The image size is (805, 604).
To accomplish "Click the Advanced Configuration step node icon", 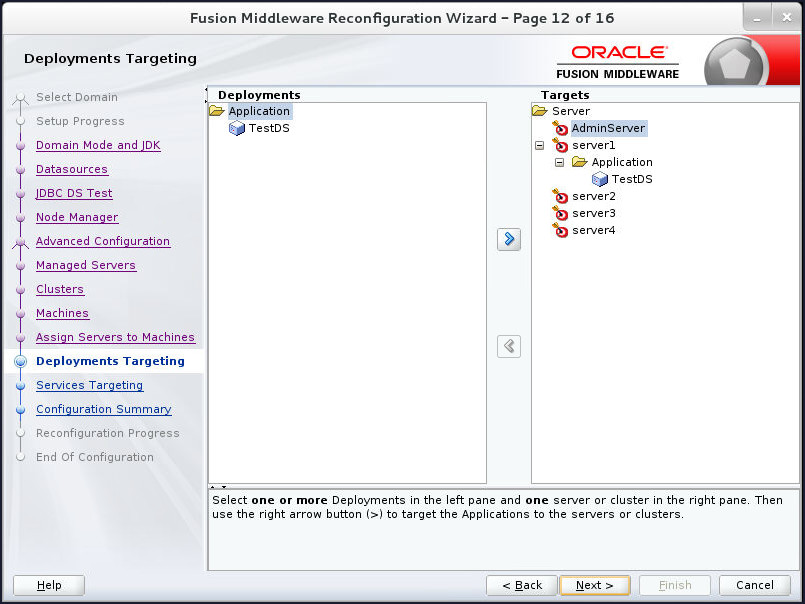I will 21,242.
